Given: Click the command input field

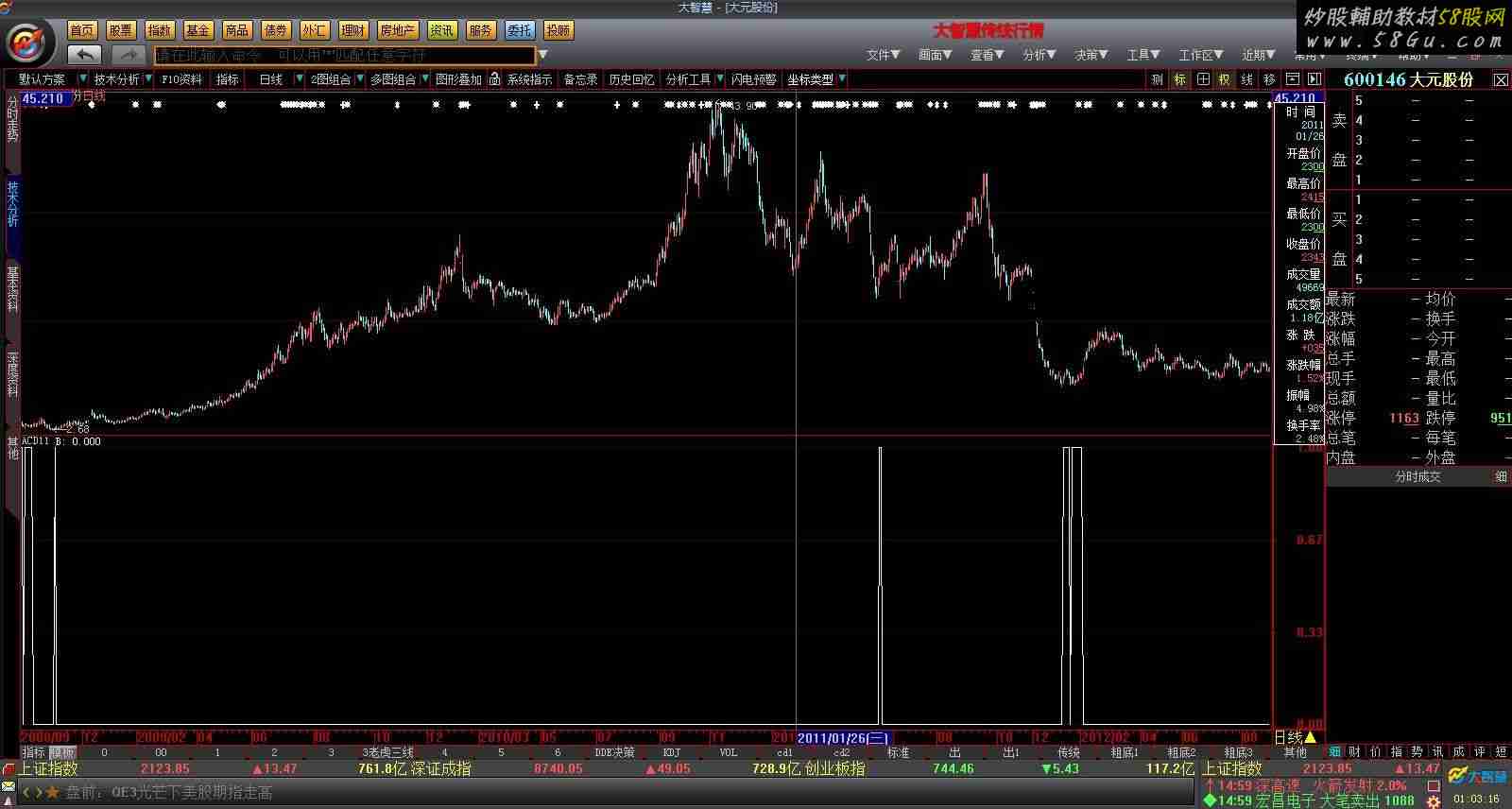Looking at the screenshot, I should tap(345, 55).
